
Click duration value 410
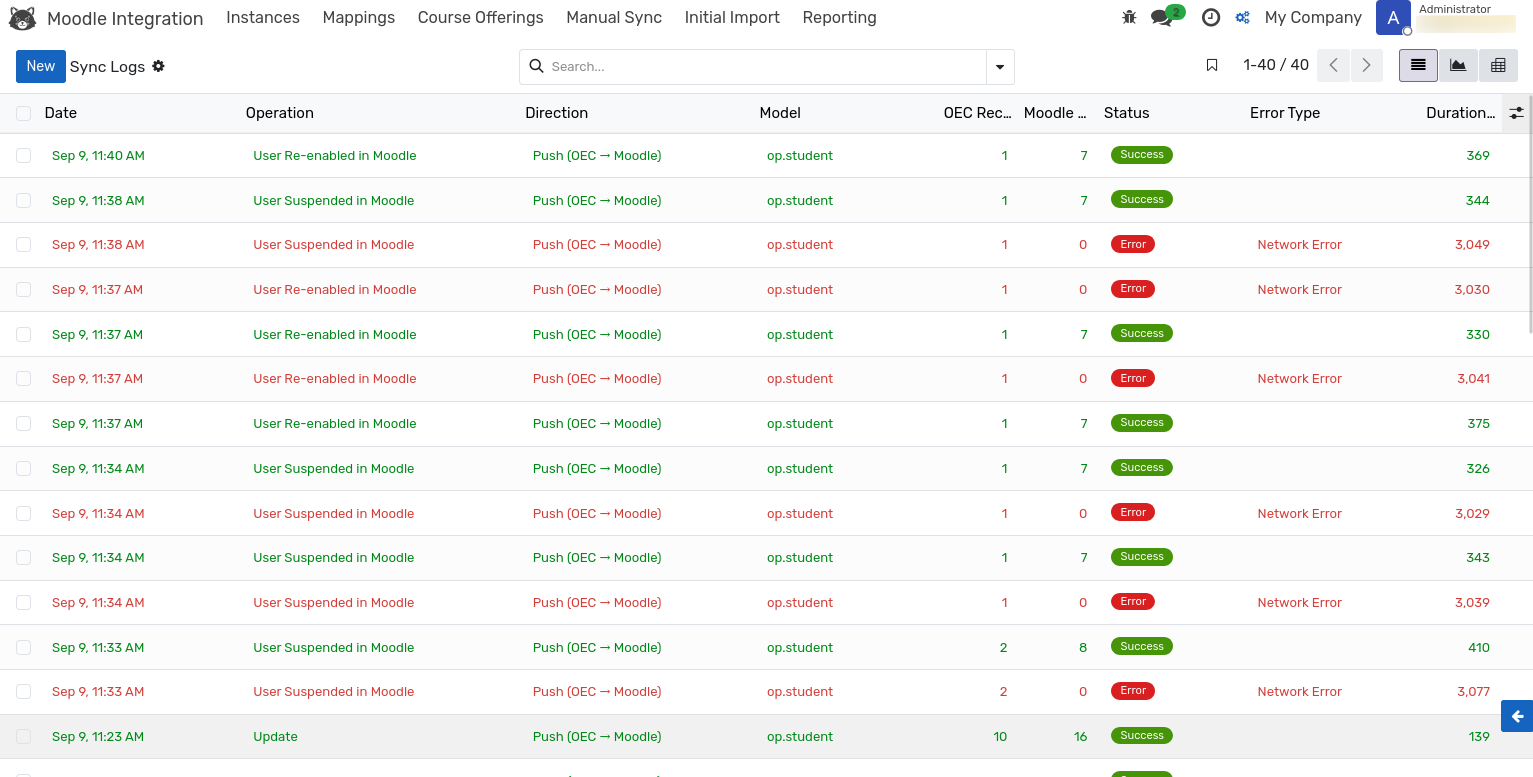tap(1479, 647)
